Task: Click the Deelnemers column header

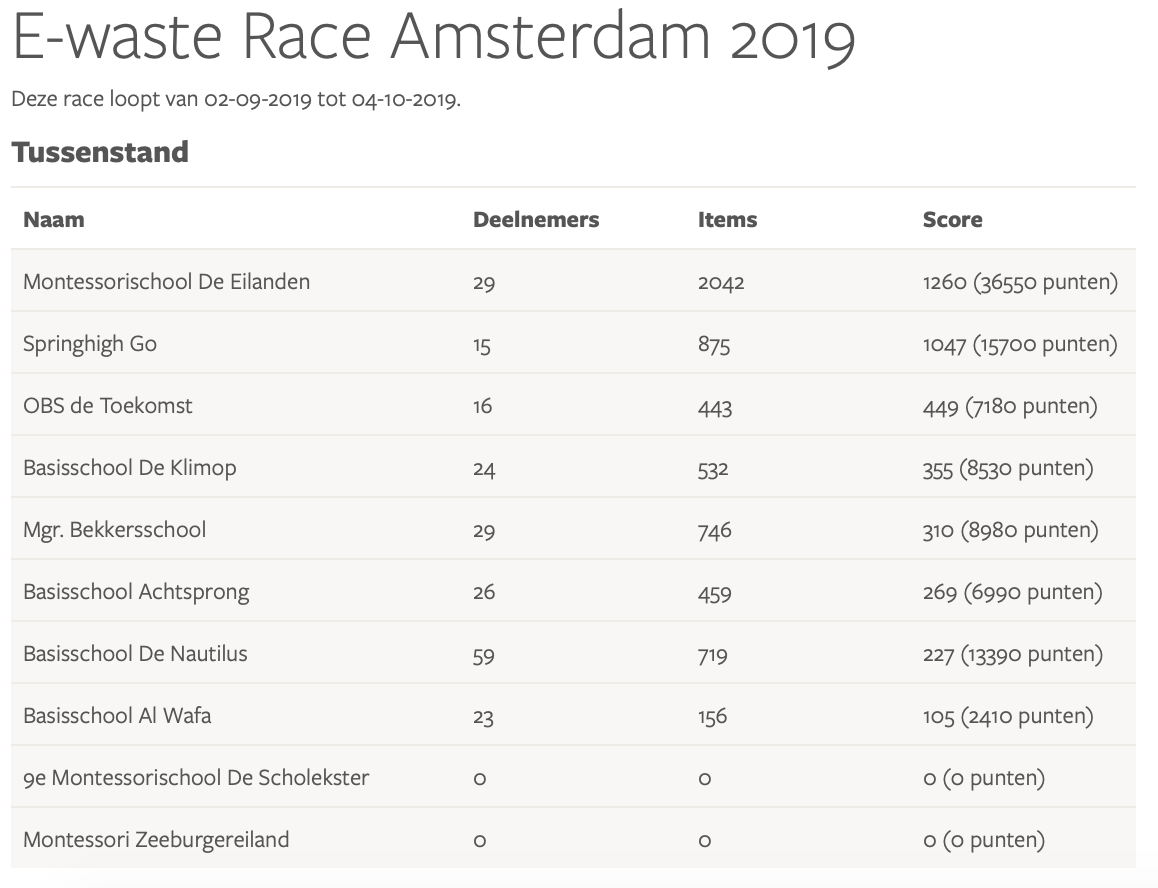Action: coord(535,220)
